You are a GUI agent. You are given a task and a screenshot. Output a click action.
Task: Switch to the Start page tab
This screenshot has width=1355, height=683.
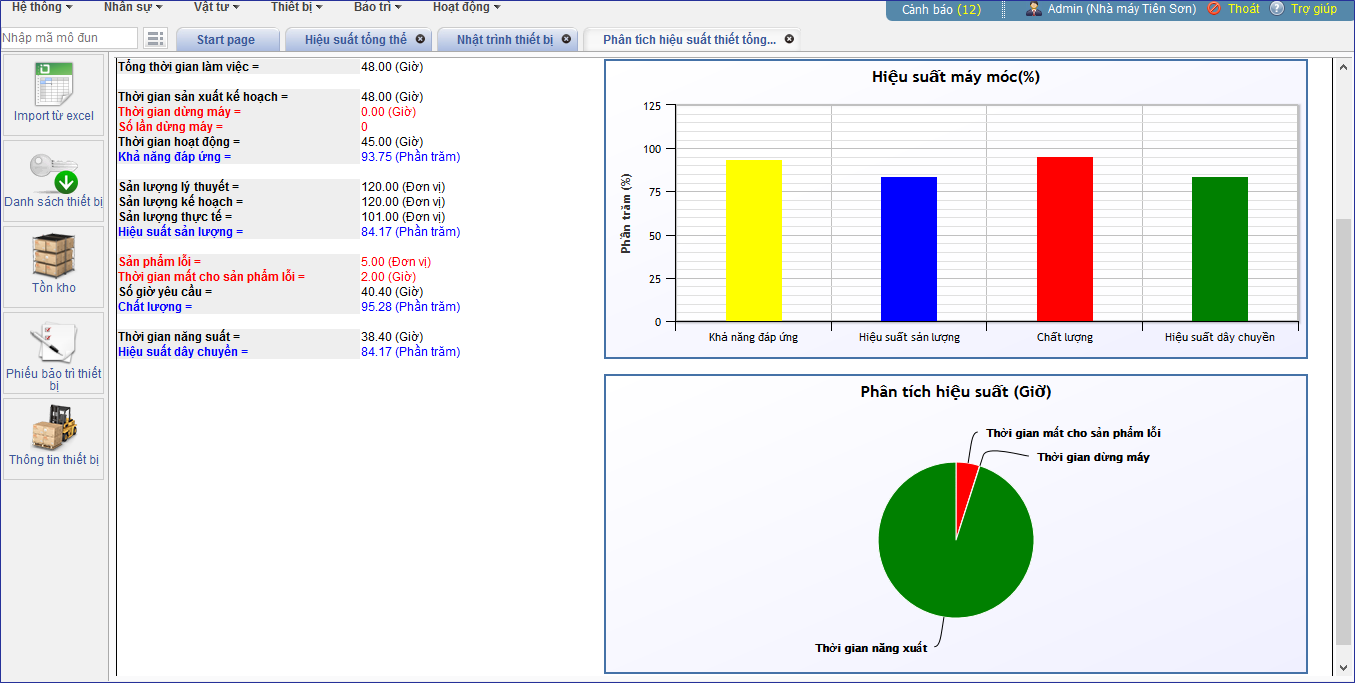click(226, 40)
